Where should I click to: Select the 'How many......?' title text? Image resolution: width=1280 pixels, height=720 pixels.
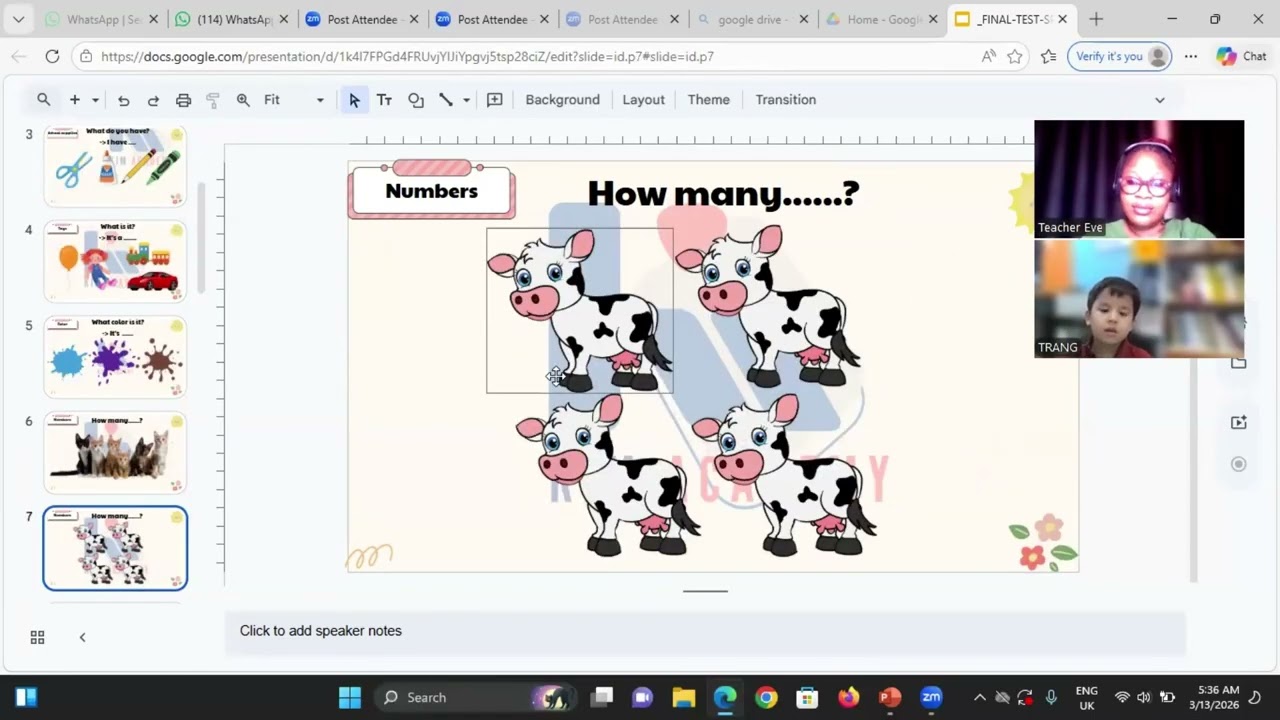722,193
